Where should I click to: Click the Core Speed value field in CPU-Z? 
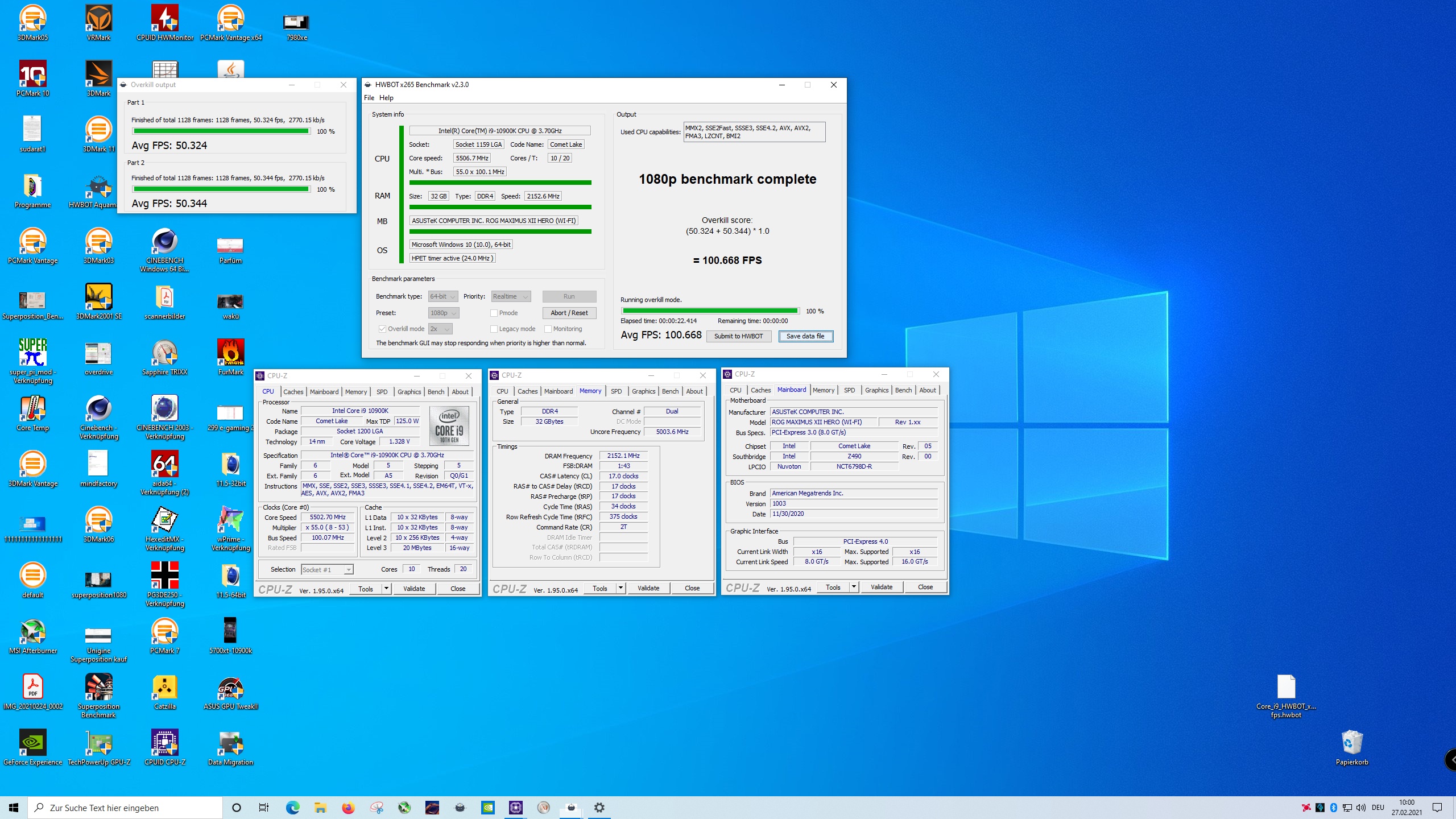click(x=328, y=518)
